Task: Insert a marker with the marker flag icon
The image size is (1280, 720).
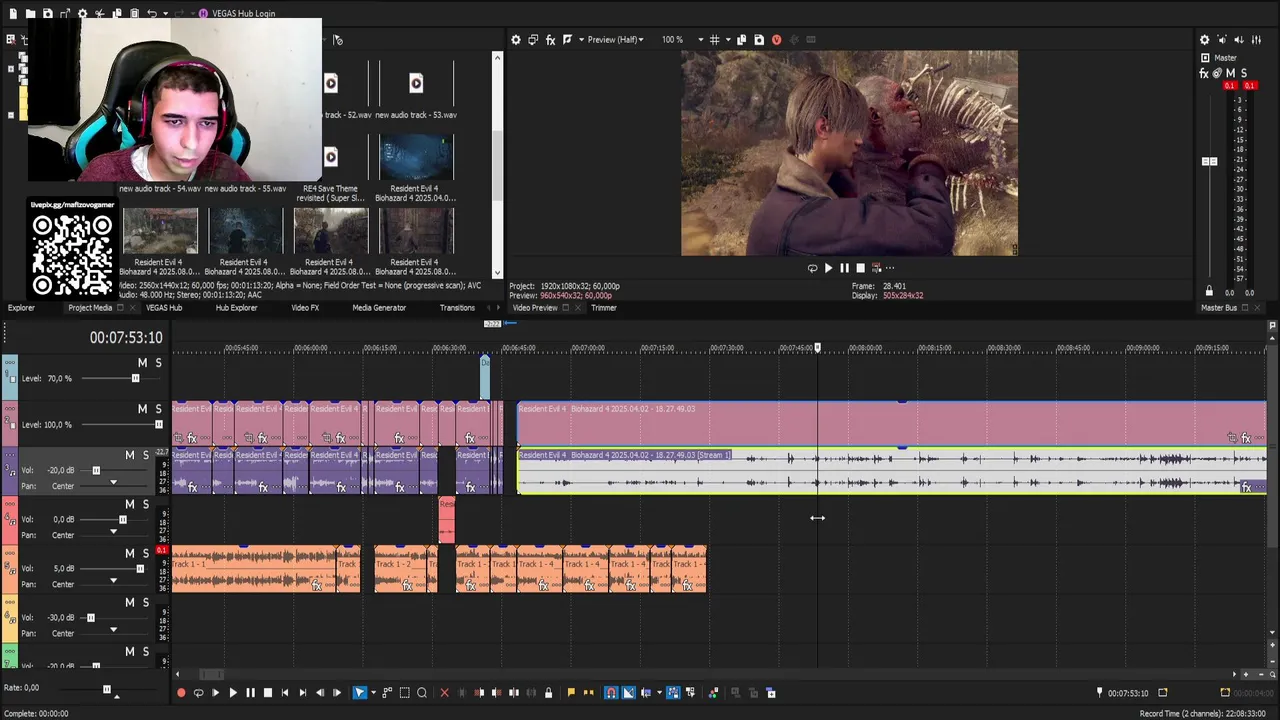Action: 571,693
